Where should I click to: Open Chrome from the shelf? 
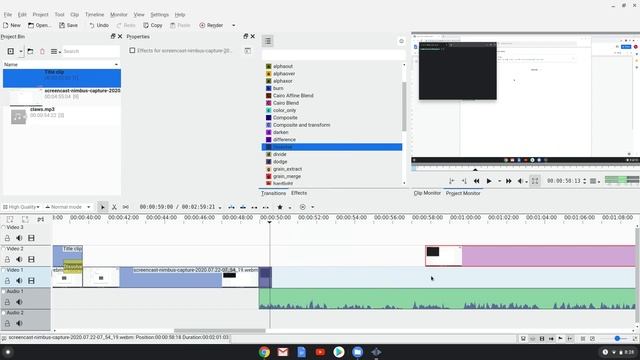[x=264, y=352]
